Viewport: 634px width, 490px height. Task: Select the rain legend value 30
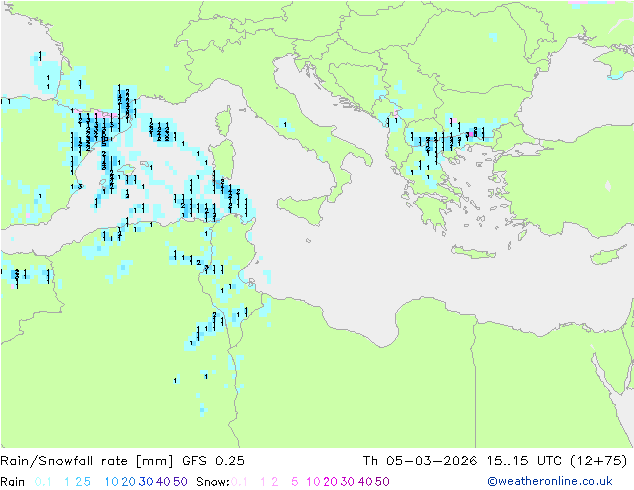(146, 482)
